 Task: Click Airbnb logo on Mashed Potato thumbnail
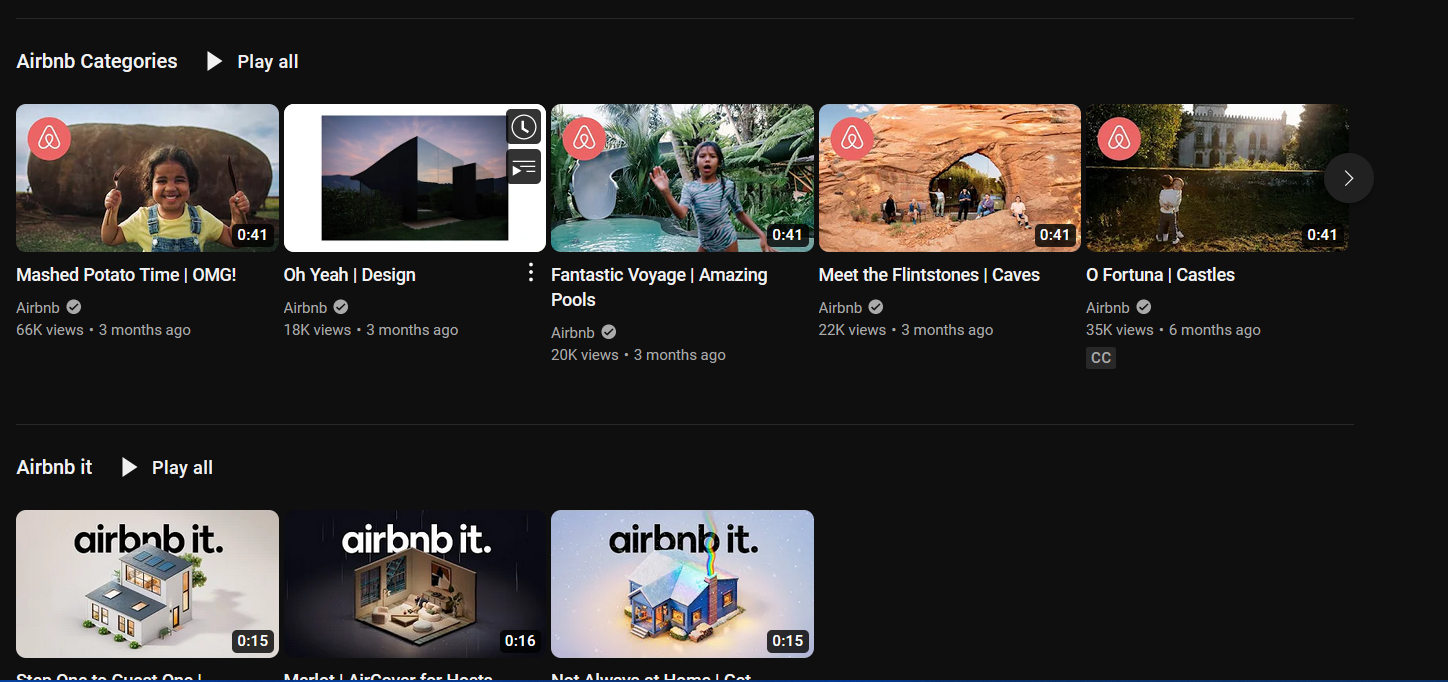click(x=49, y=139)
